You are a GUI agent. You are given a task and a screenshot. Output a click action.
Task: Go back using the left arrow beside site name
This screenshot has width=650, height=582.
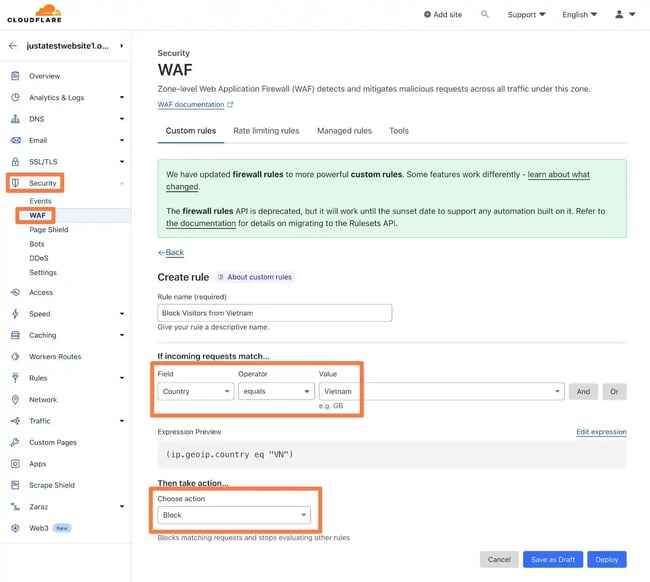13,46
